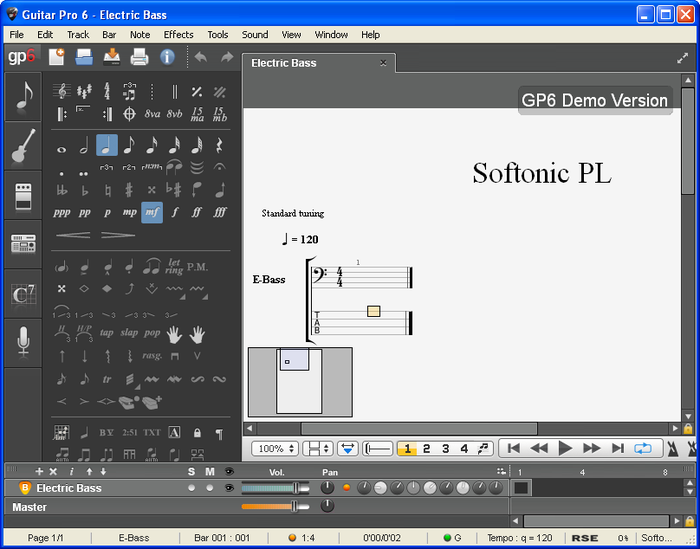Open a file using the folder icon
The image size is (700, 549).
[84, 57]
